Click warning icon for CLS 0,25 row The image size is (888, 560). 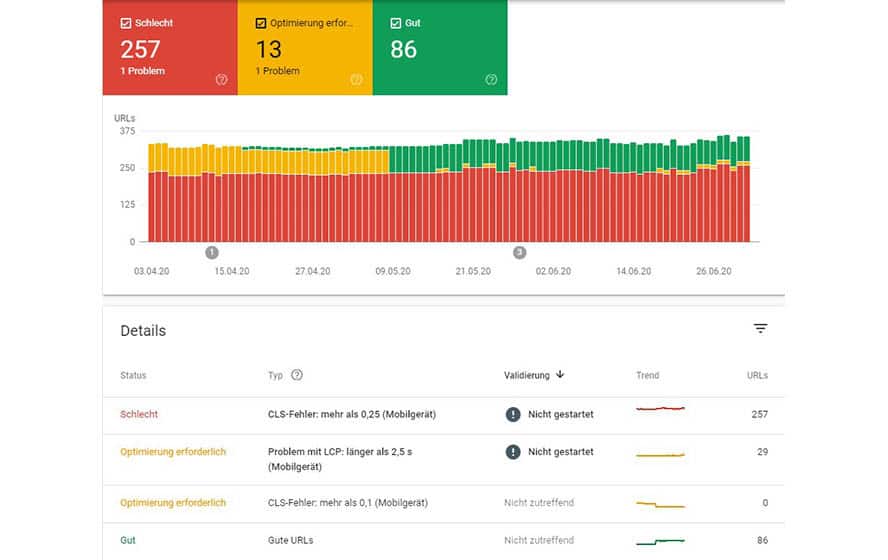(x=513, y=414)
